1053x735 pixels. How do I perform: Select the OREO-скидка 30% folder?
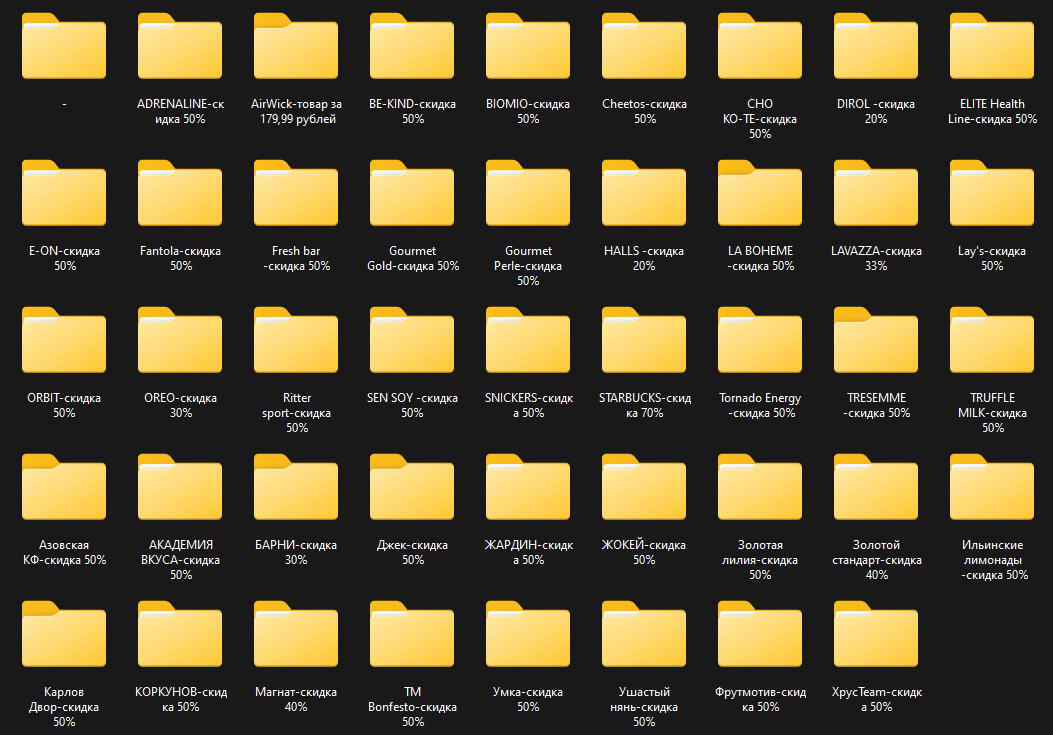pyautogui.click(x=180, y=340)
